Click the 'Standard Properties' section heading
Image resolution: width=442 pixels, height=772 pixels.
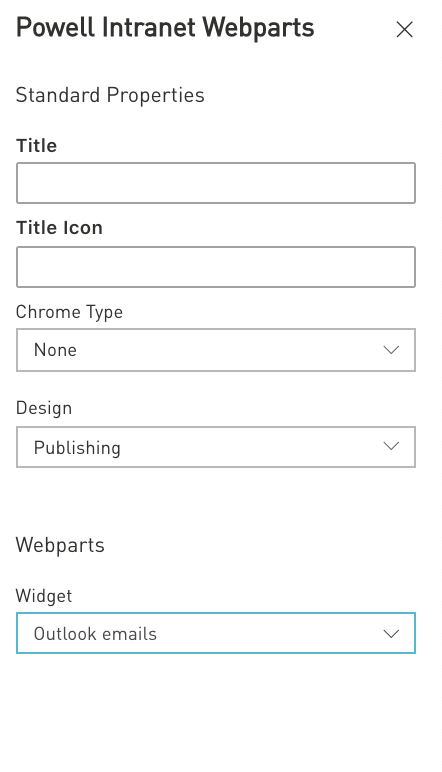pos(110,96)
